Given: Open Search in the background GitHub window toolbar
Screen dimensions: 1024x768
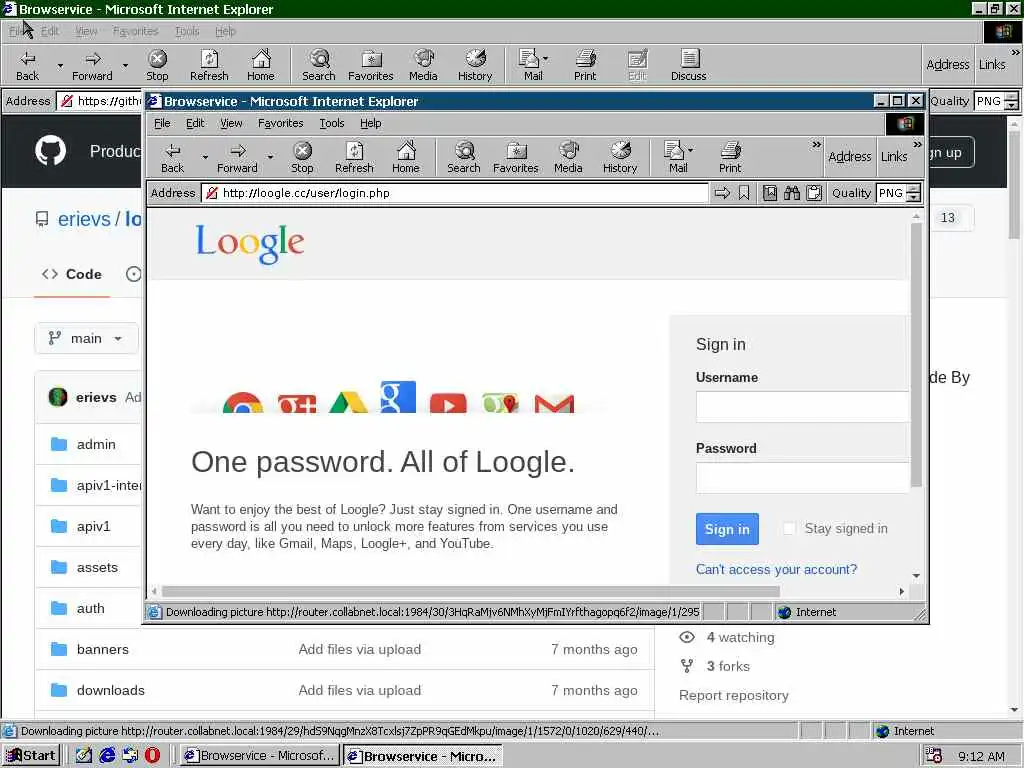Looking at the screenshot, I should 319,65.
